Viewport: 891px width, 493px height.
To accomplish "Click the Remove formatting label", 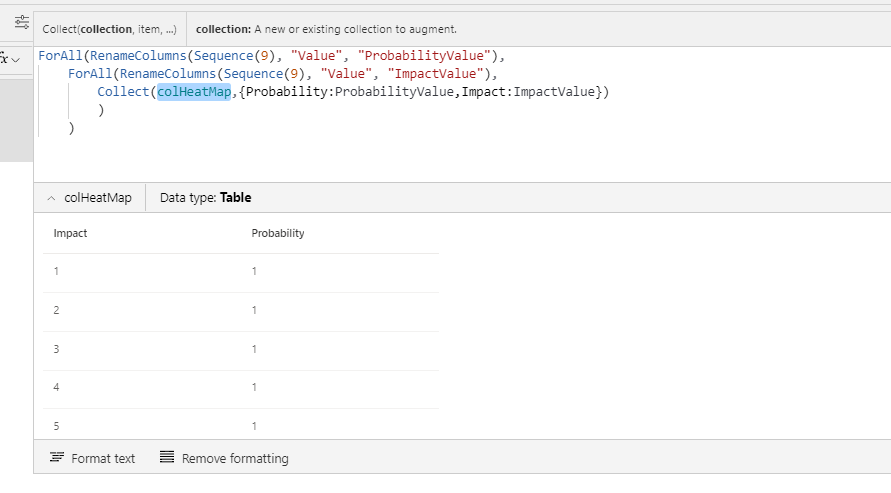I will click(x=235, y=458).
